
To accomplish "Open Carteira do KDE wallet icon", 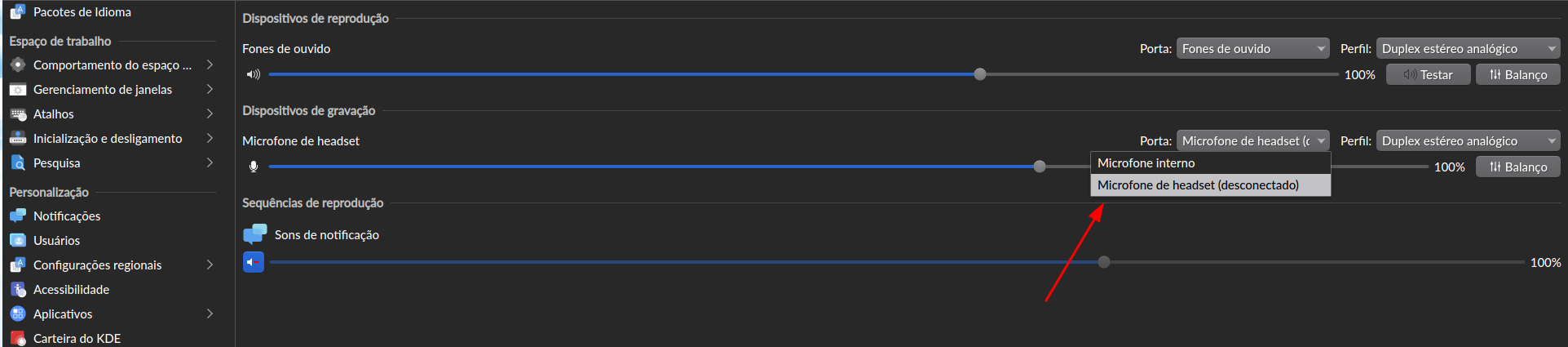I will (18, 338).
